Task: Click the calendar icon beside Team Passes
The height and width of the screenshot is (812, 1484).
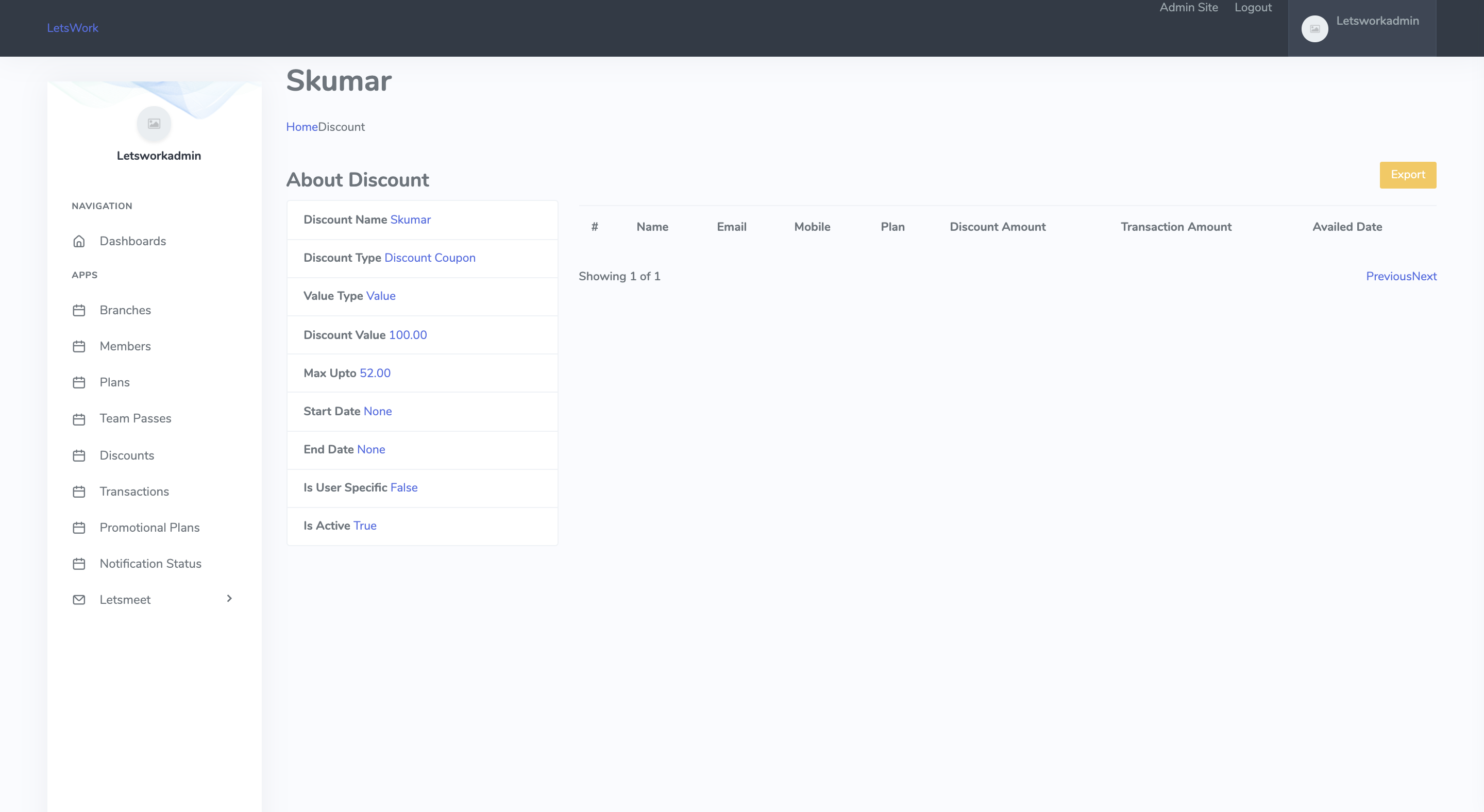Action: (x=79, y=419)
